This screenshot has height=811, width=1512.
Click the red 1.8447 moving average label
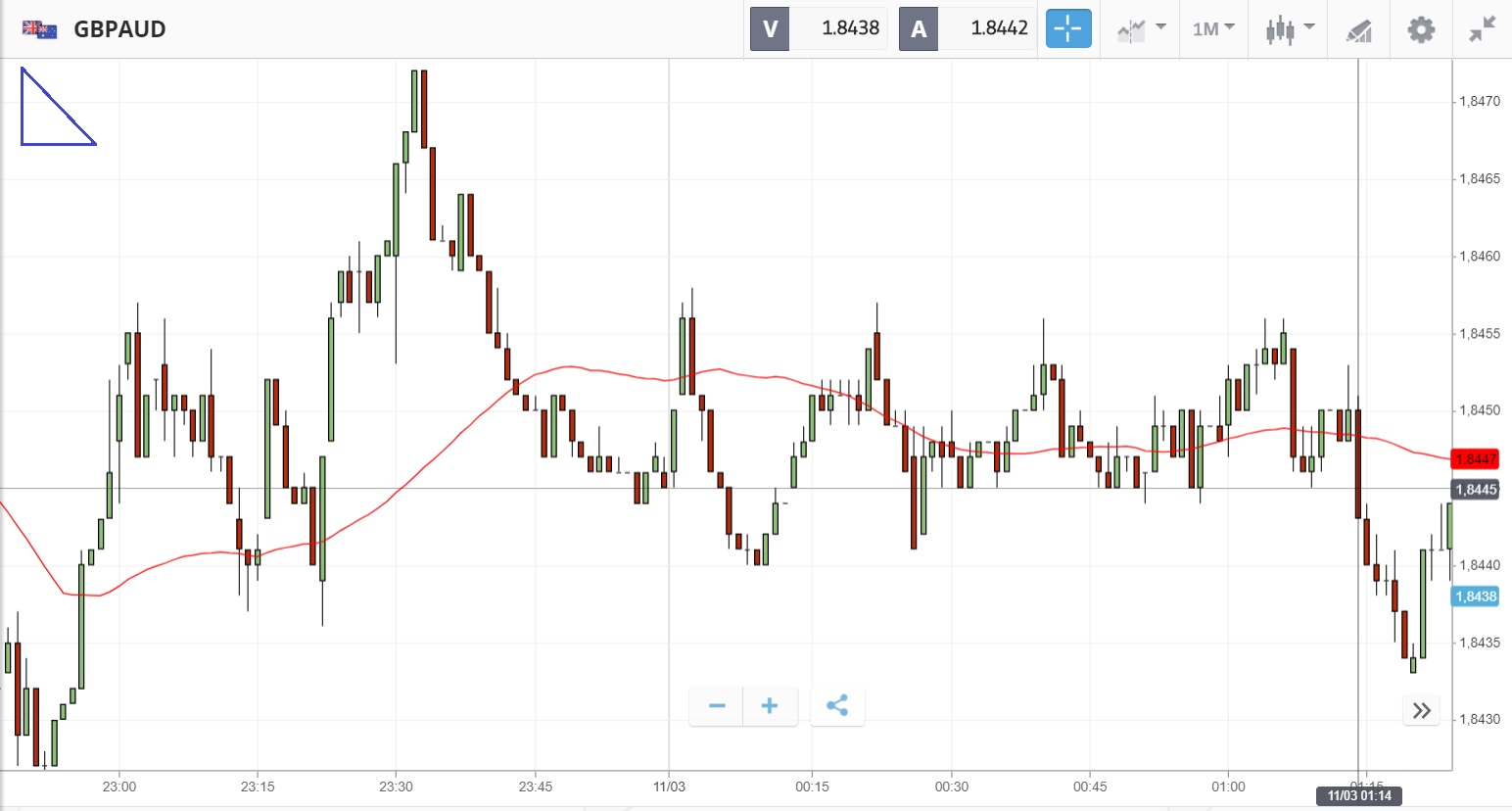pos(1475,459)
